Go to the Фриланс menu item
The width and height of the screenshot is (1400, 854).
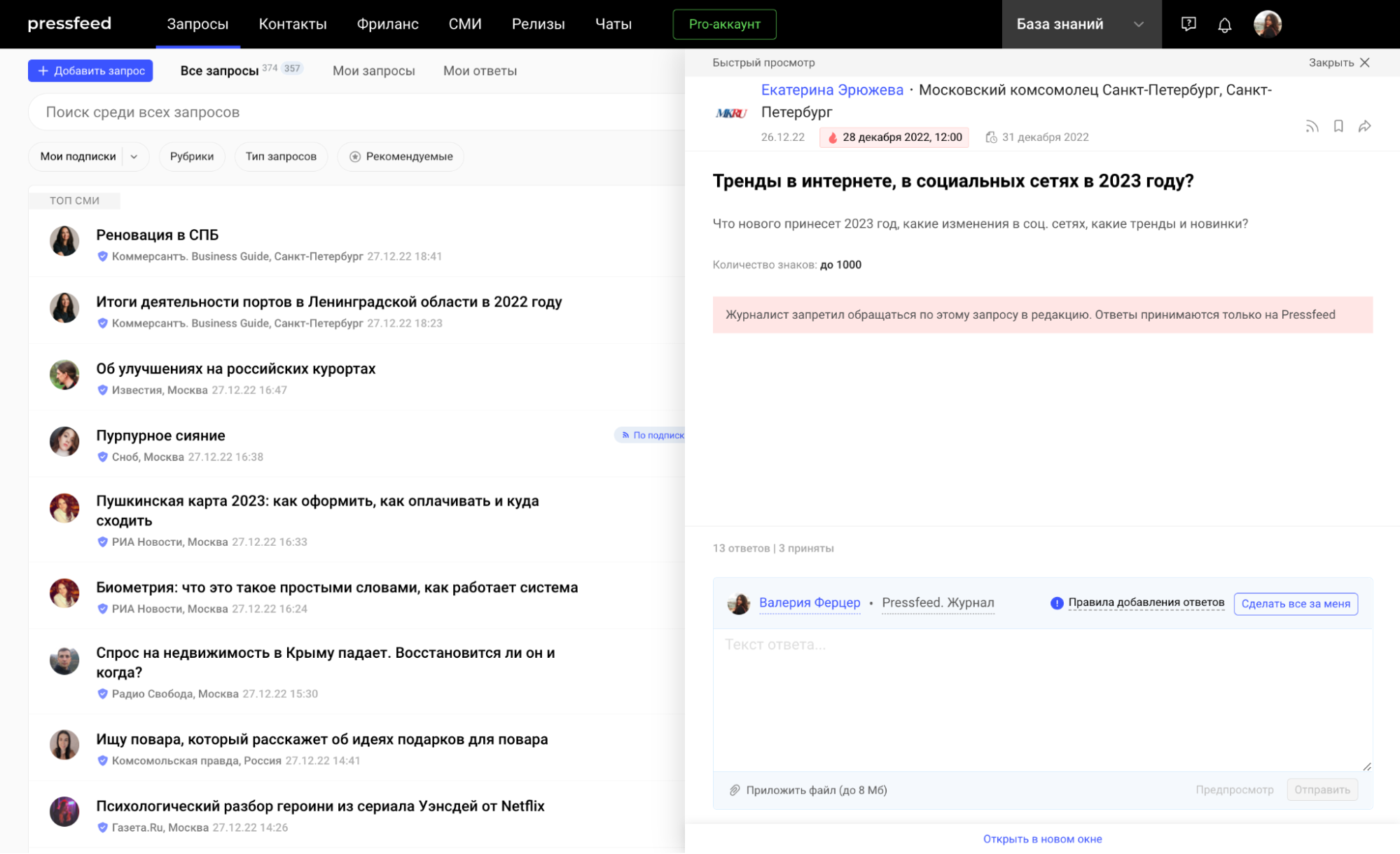[x=387, y=24]
